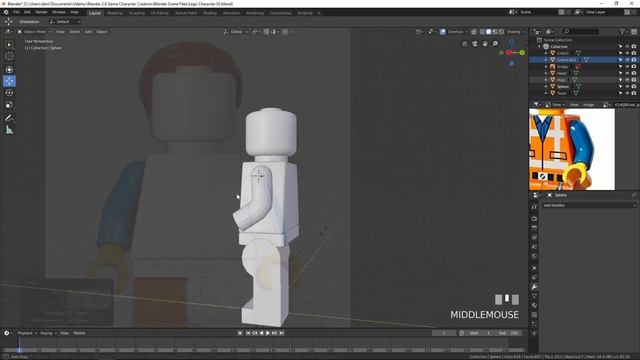Click the Blender logo icon in top bar
The height and width of the screenshot is (360, 640).
click(6, 13)
